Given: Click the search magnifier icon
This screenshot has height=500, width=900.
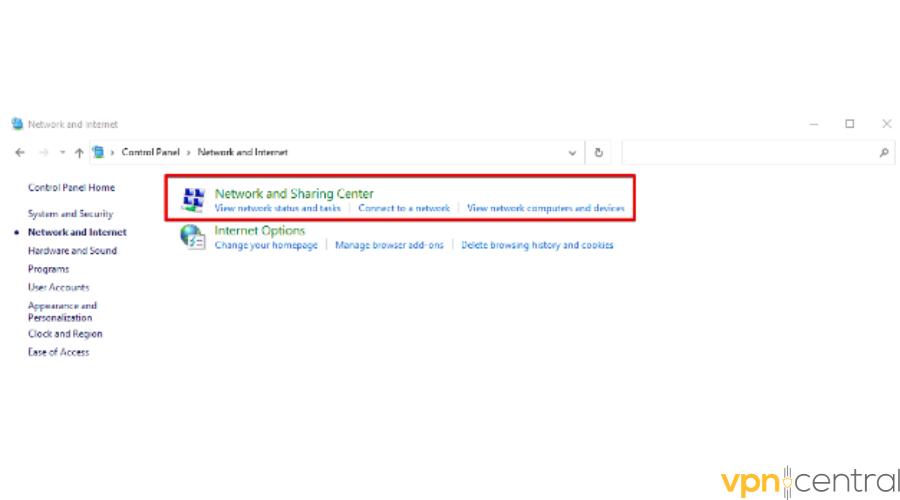Looking at the screenshot, I should (x=884, y=153).
